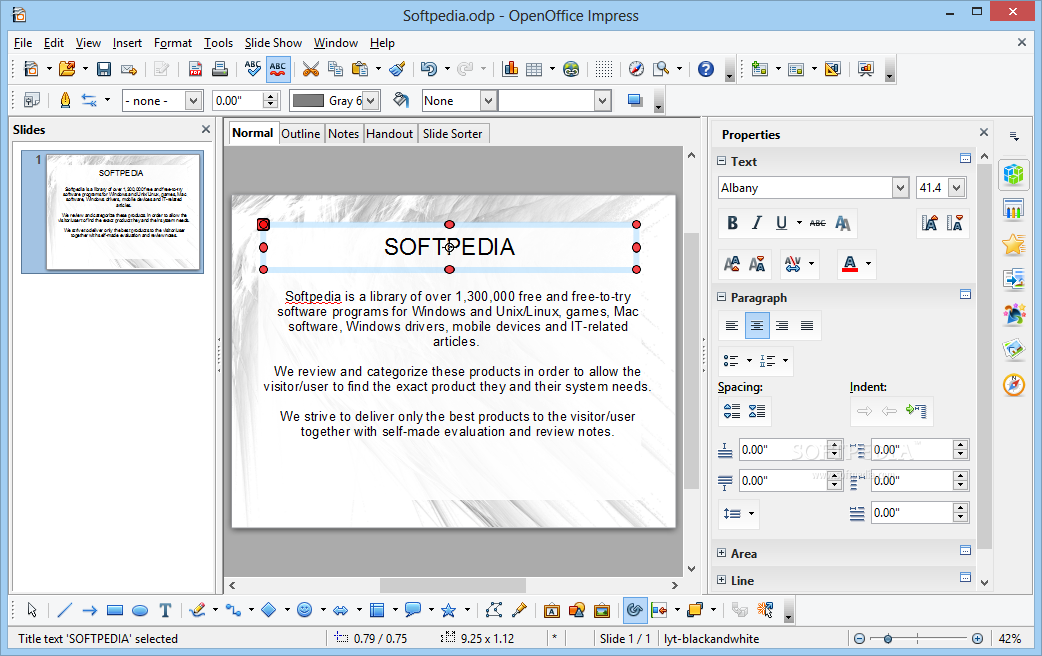Click the Save document icon
This screenshot has height=656, width=1042.
tap(104, 69)
